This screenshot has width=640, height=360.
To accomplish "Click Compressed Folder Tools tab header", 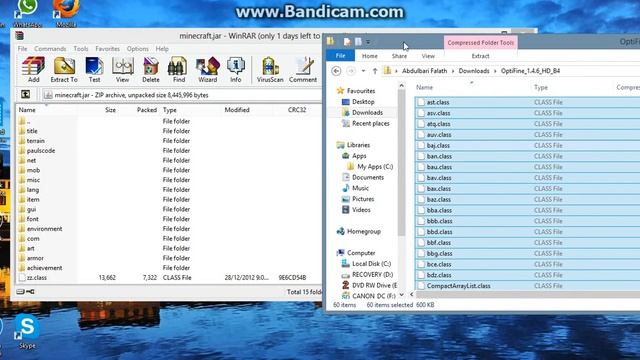I will pos(480,42).
